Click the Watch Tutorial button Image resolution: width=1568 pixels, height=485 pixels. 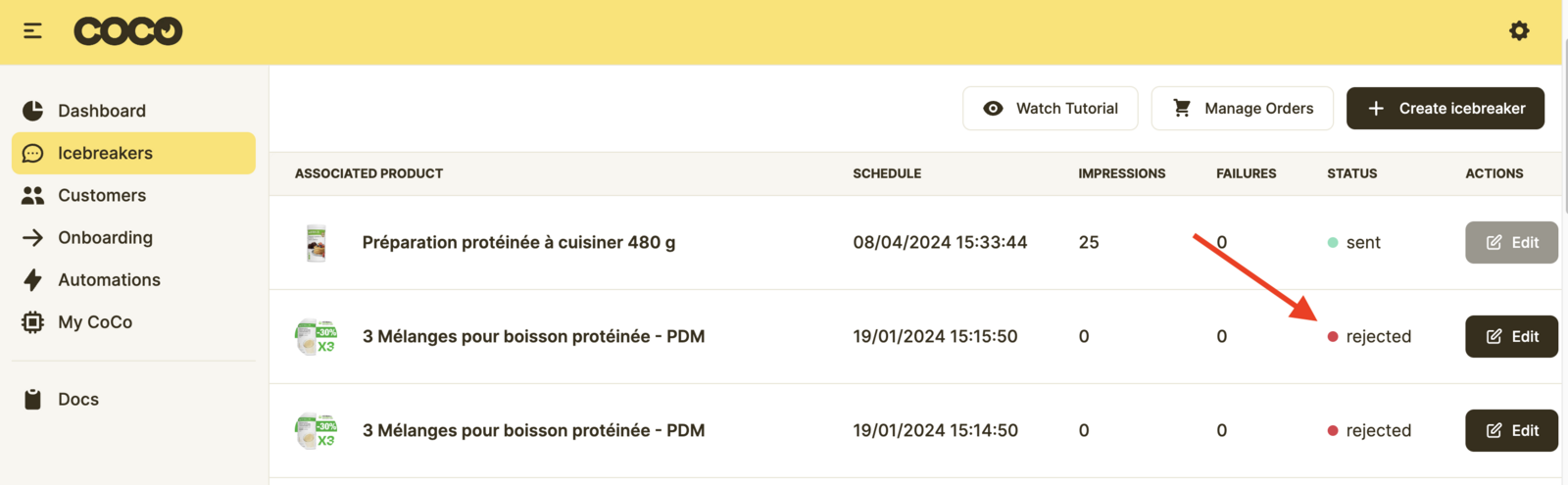(x=1050, y=109)
